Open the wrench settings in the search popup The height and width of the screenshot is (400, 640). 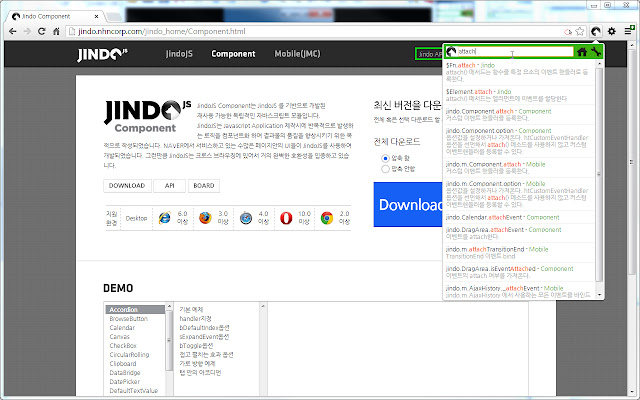pyautogui.click(x=596, y=52)
